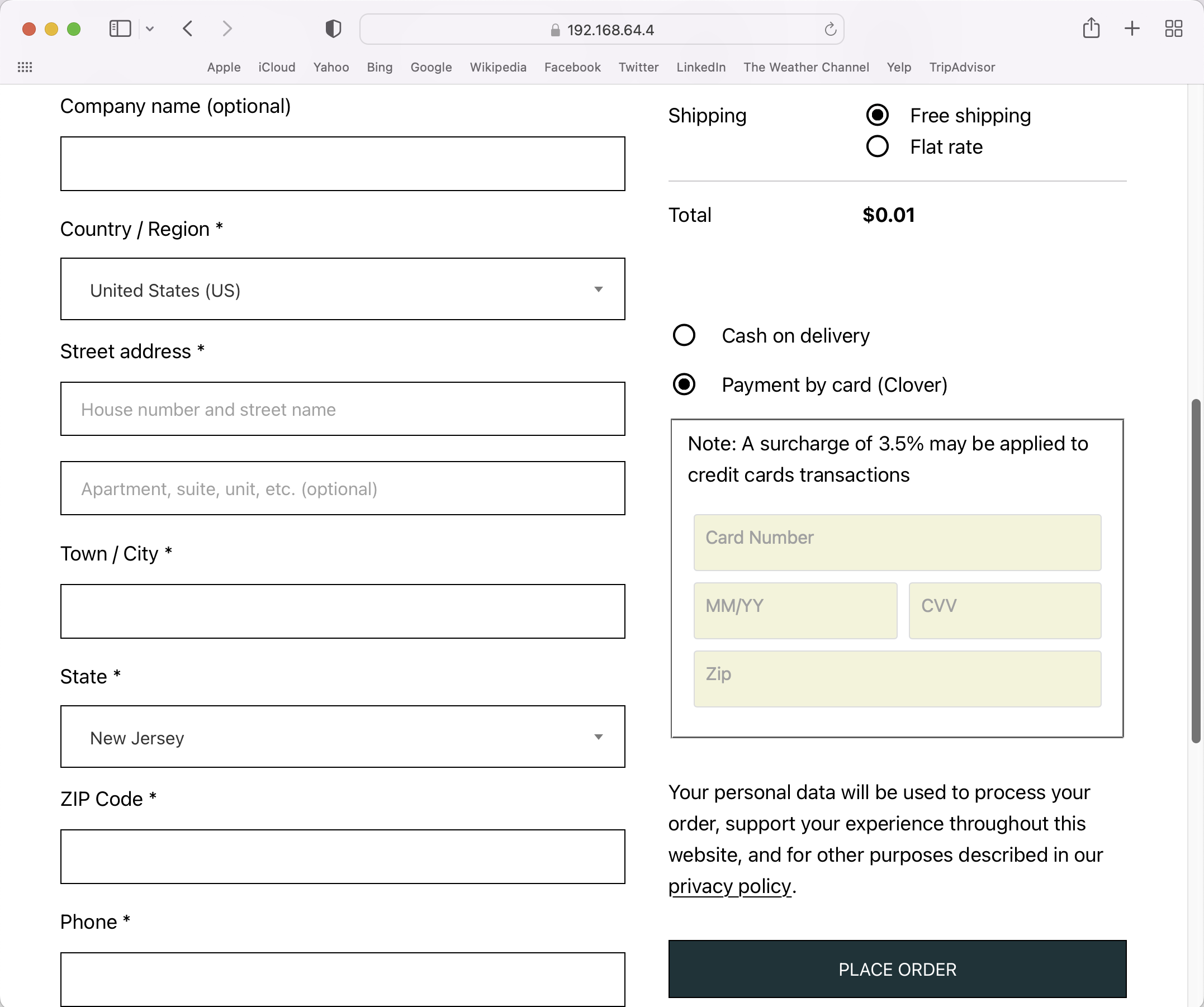The image size is (1204, 1007).
Task: Click the House number and street name field
Action: point(342,409)
